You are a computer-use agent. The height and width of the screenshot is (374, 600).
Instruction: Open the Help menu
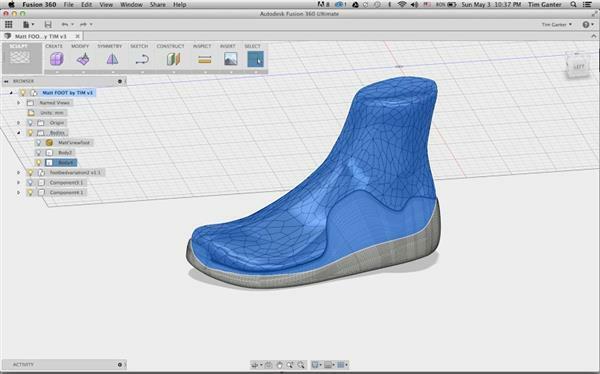click(x=179, y=5)
